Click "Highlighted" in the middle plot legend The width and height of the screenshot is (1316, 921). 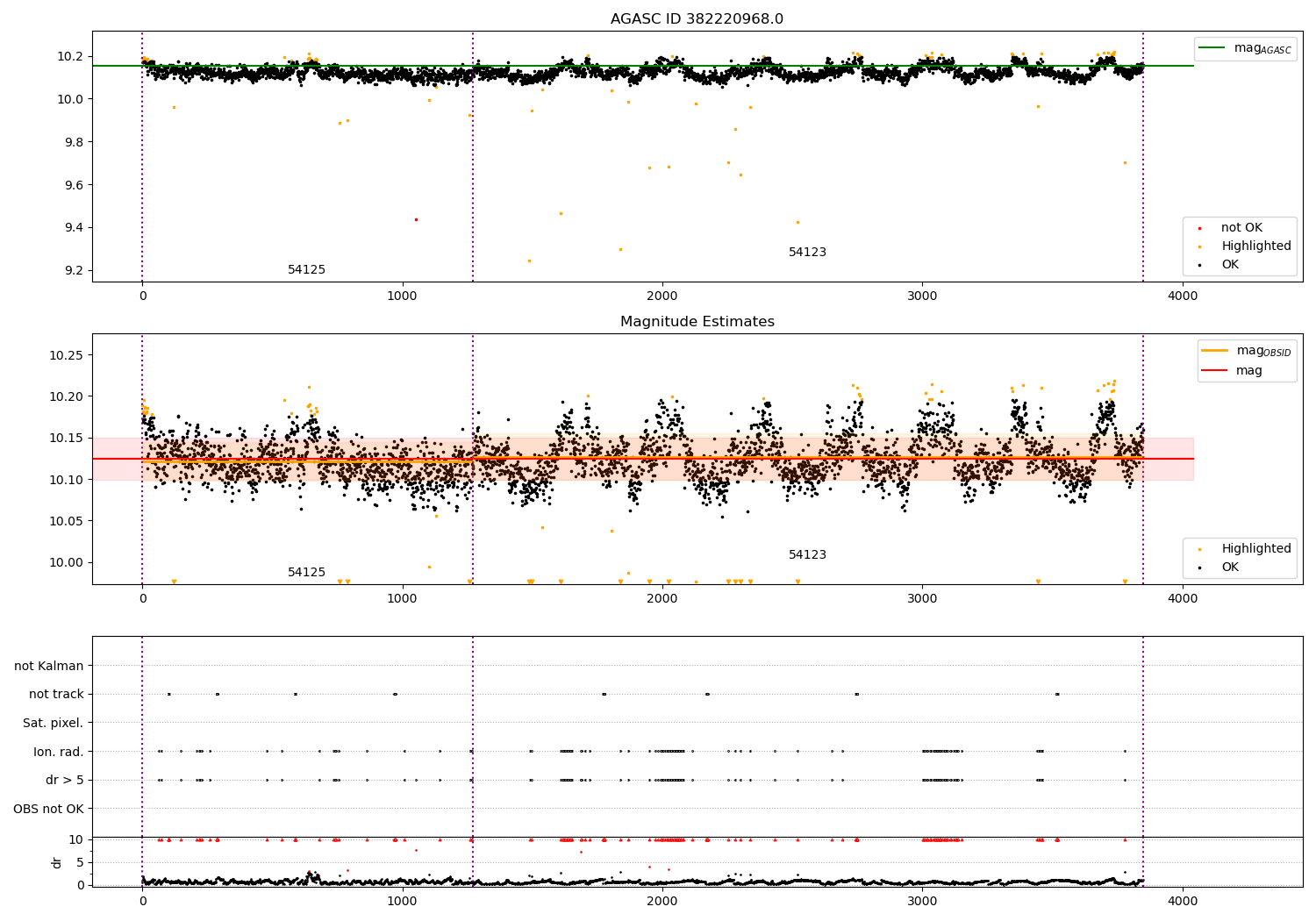coord(1256,549)
